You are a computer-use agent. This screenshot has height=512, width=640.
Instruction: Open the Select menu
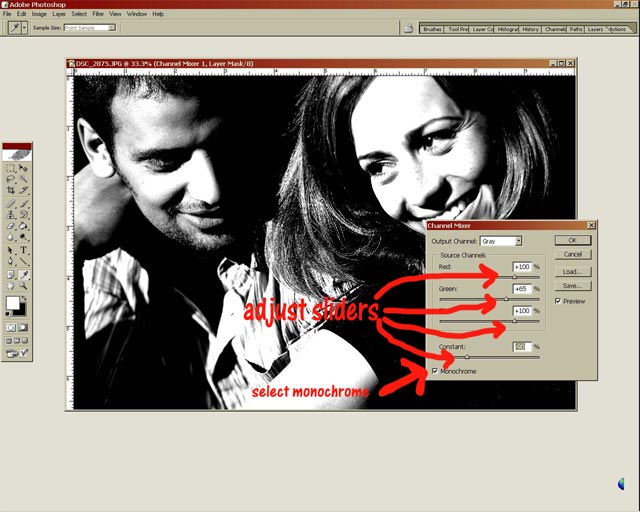[79, 14]
